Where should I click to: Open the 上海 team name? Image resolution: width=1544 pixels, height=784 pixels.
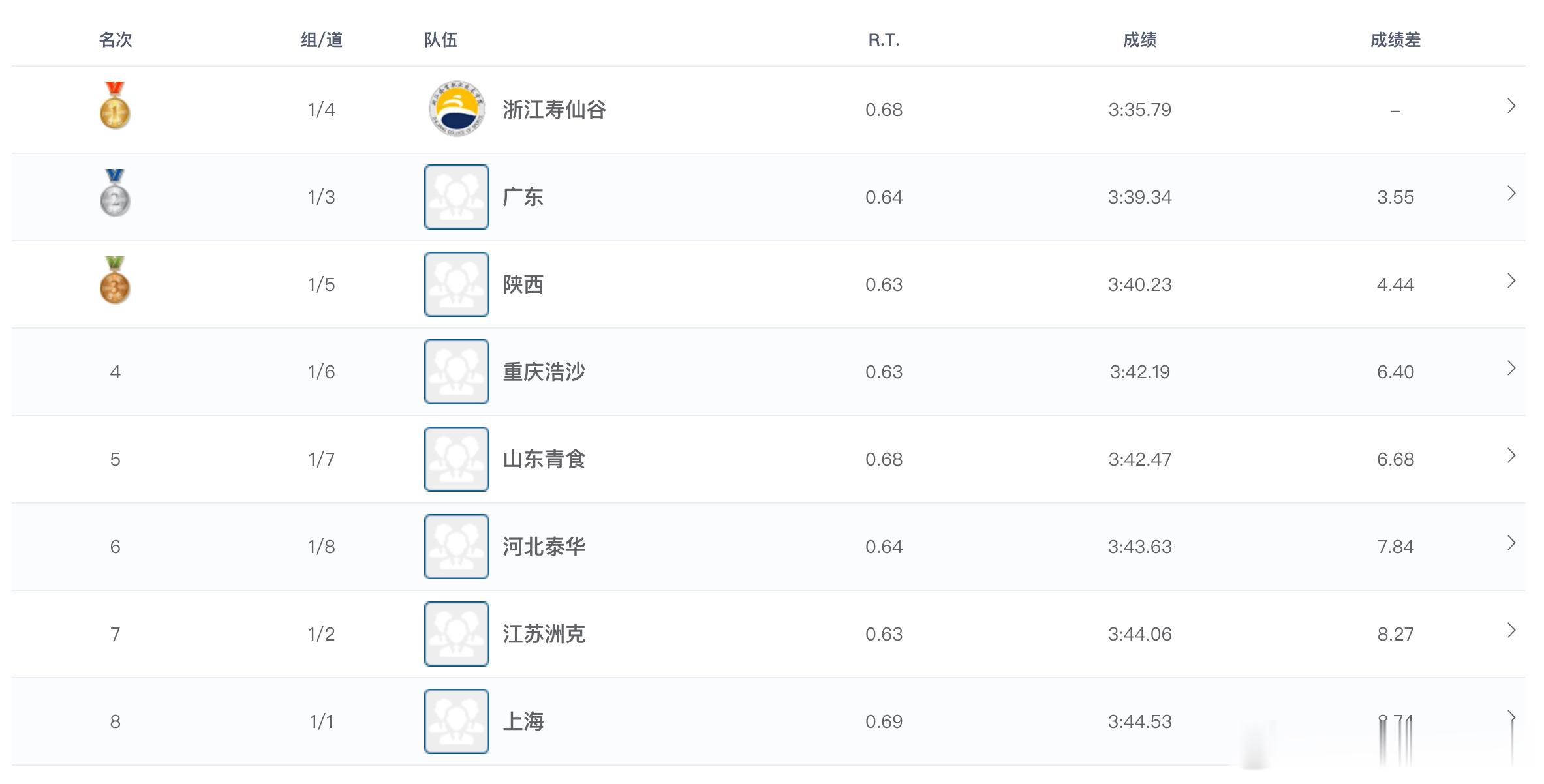(523, 721)
